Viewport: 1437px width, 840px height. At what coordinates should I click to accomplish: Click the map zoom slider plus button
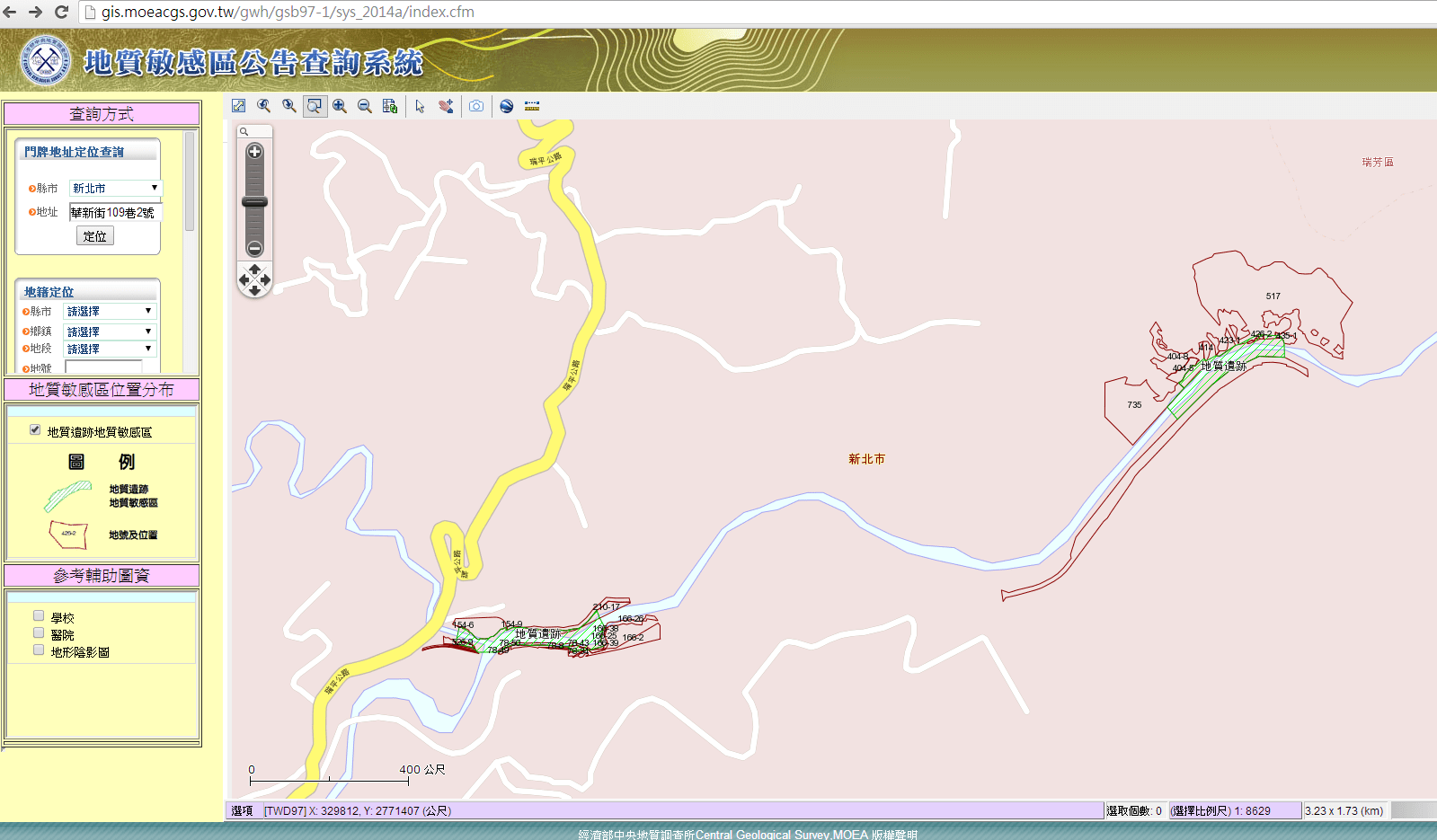[255, 152]
